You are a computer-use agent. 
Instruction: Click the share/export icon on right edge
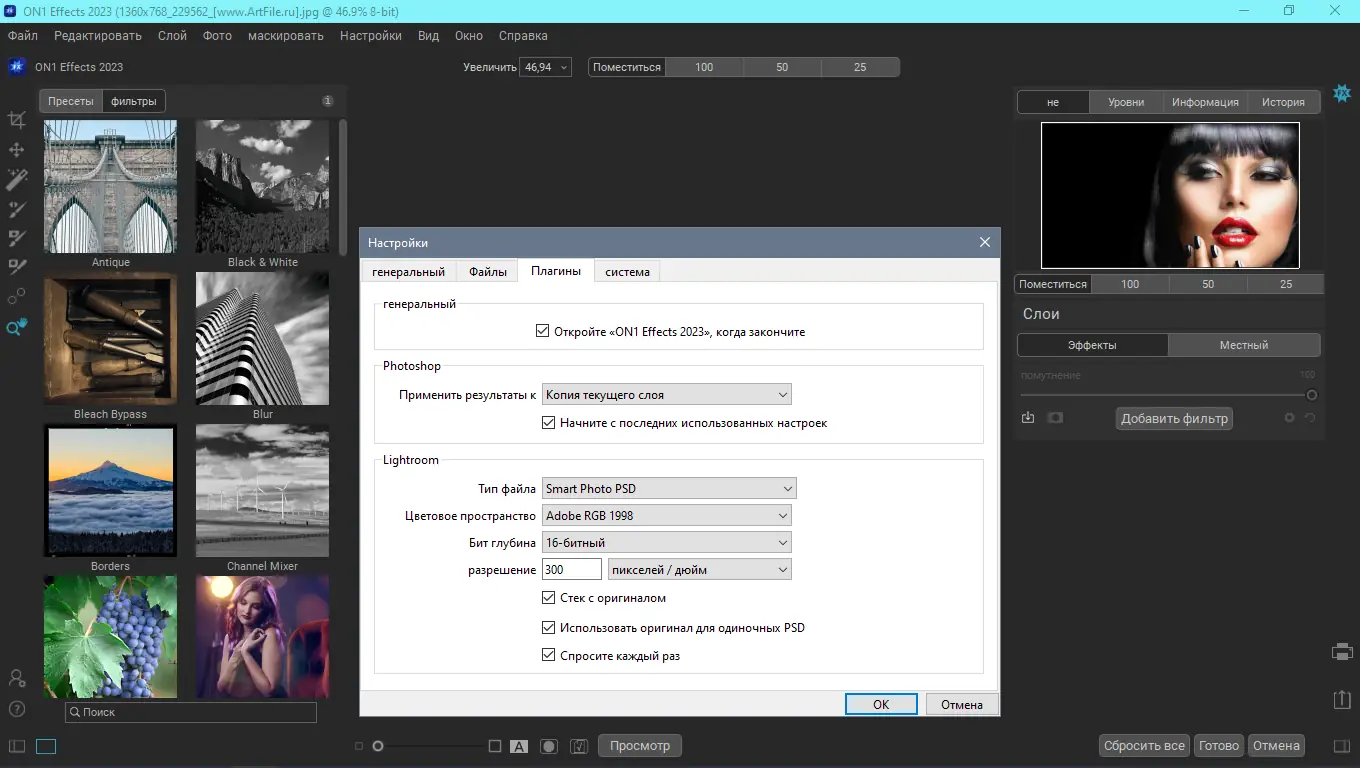[1342, 700]
